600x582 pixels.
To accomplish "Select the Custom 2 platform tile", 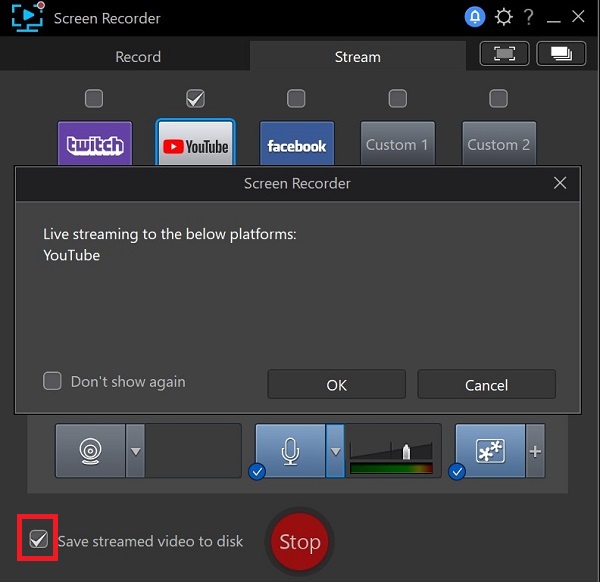I will pyautogui.click(x=499, y=143).
